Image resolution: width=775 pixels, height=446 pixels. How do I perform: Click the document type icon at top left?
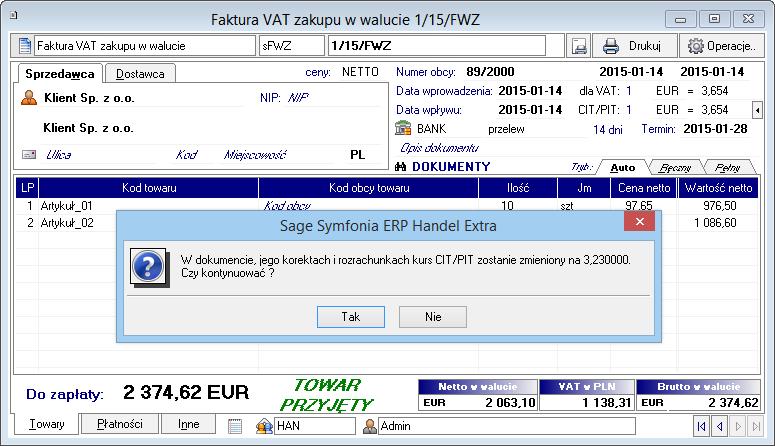(24, 46)
